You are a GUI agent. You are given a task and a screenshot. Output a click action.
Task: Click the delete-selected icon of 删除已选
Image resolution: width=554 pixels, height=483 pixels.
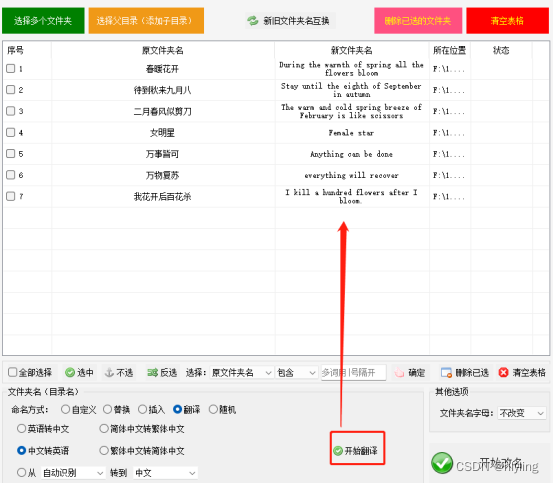pyautogui.click(x=446, y=372)
